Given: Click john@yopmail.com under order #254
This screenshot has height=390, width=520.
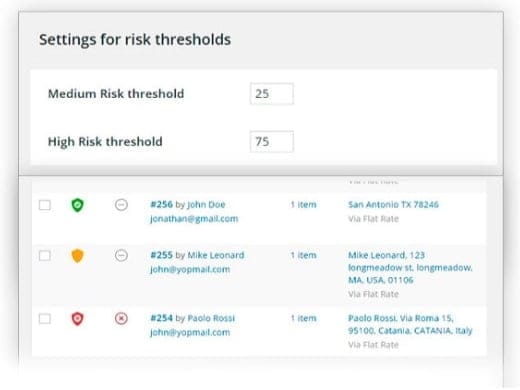Looking at the screenshot, I should [190, 332].
